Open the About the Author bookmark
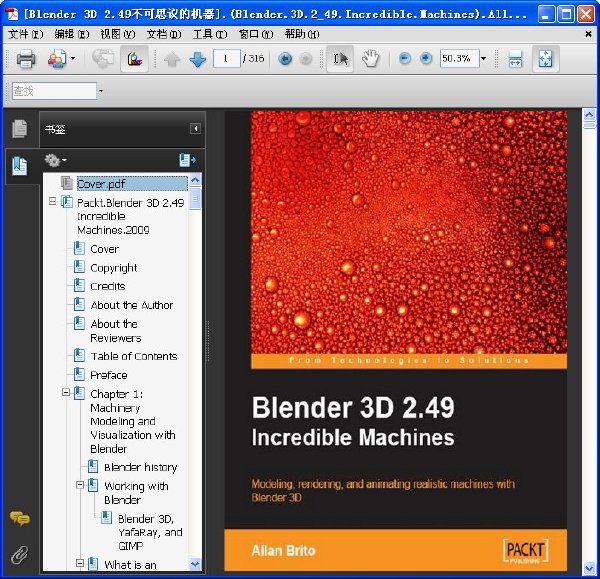 132,305
